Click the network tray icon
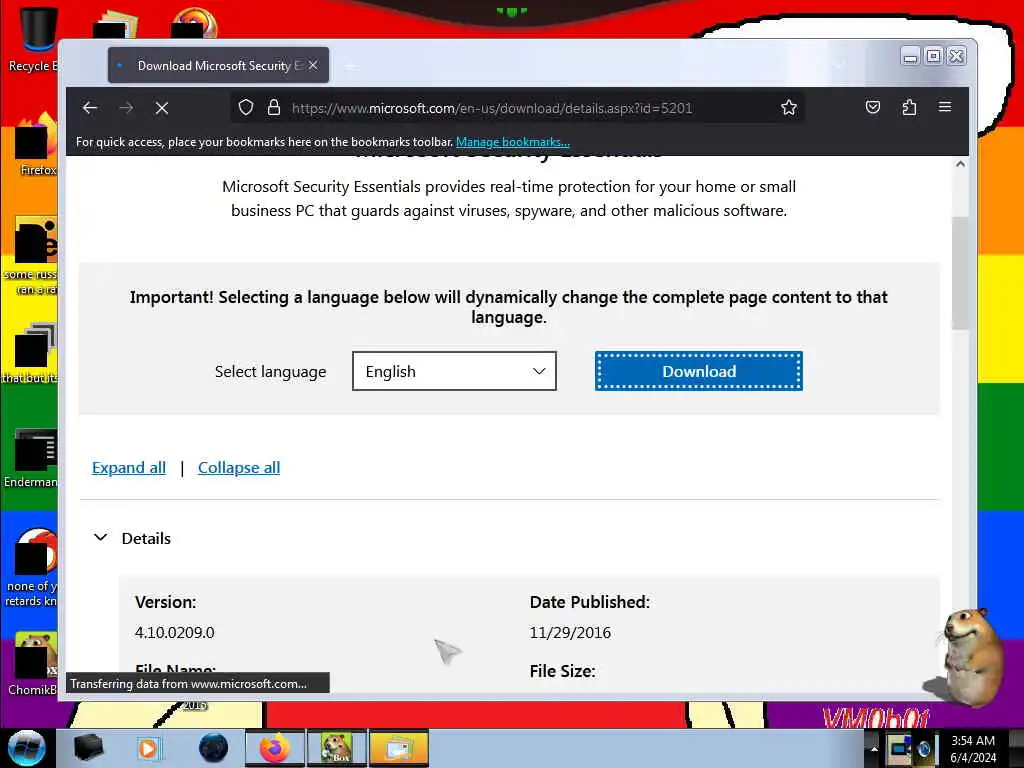This screenshot has width=1024, height=768. pyautogui.click(x=900, y=748)
